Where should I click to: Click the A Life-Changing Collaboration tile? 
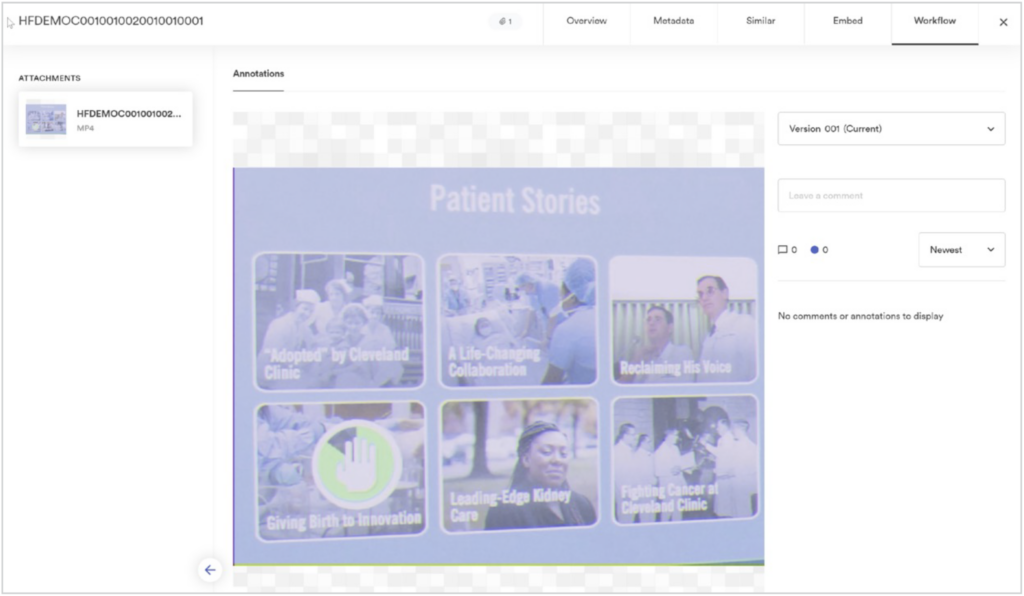(518, 319)
